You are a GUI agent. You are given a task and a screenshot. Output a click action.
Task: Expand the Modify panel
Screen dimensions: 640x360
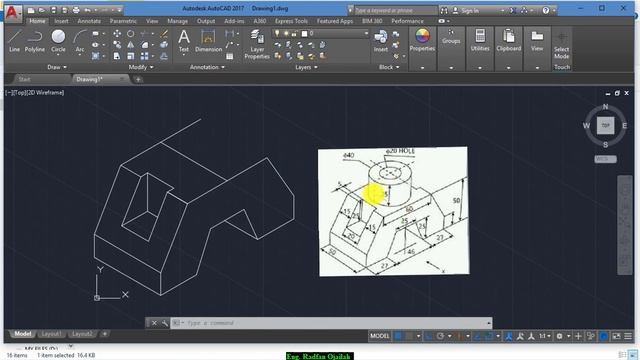[141, 67]
